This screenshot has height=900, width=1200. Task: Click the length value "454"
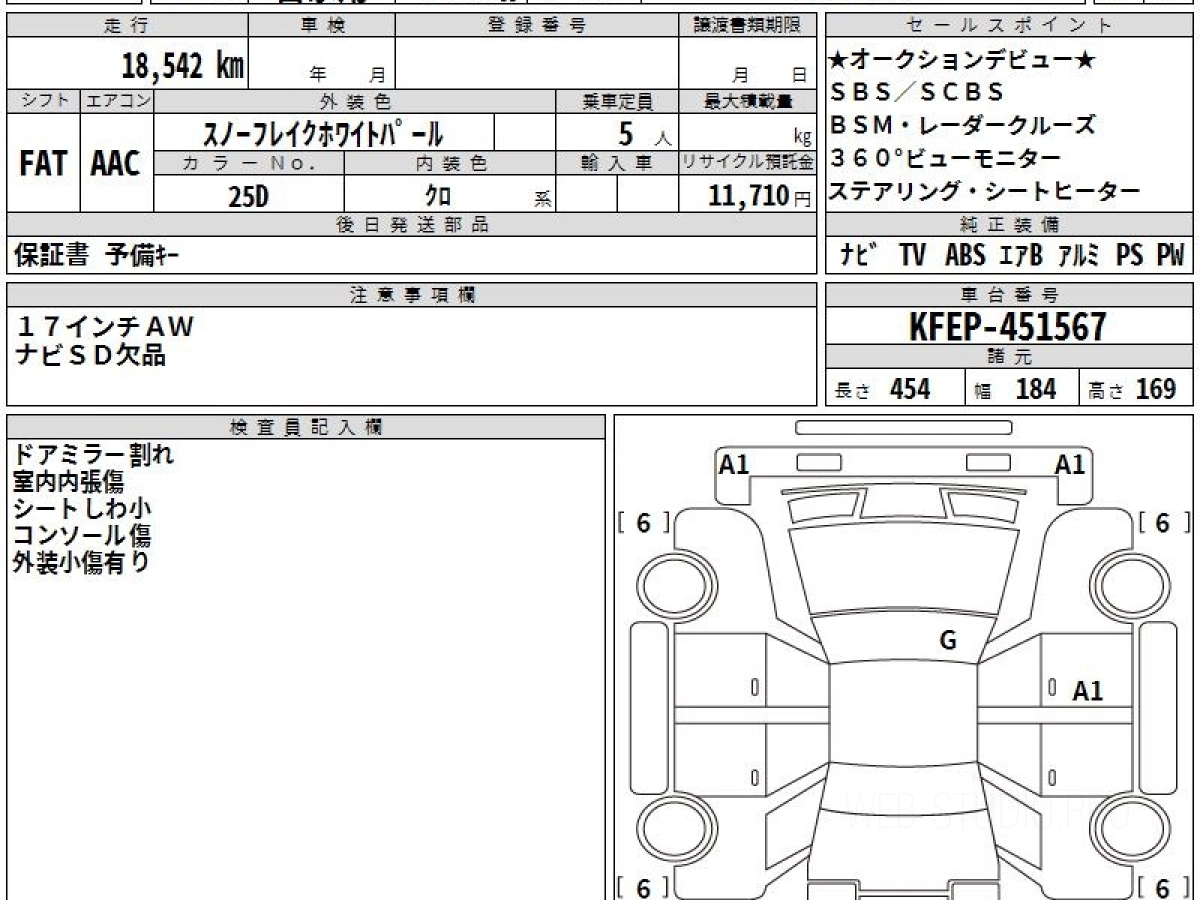click(x=910, y=389)
